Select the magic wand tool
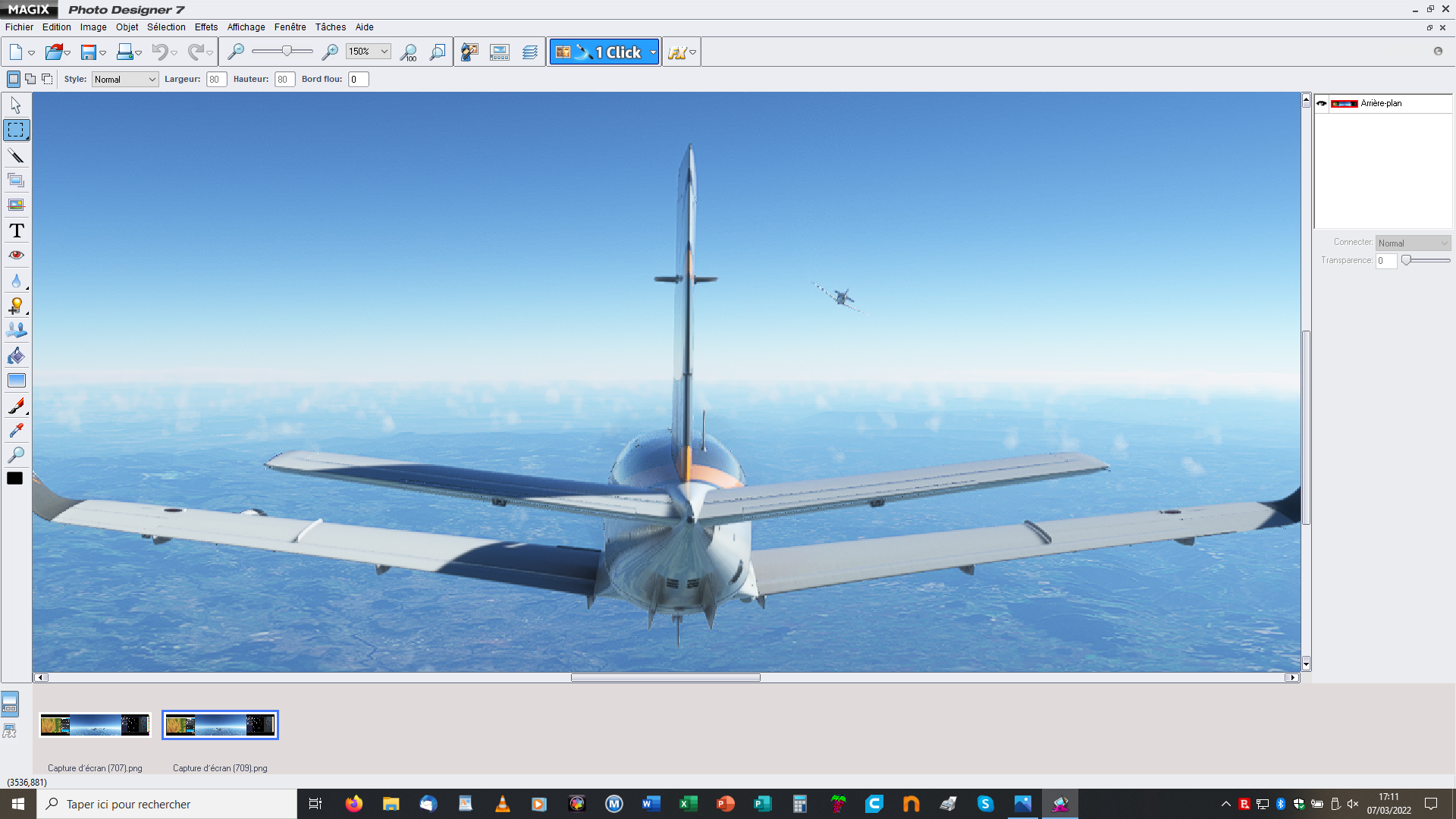1456x819 pixels. click(x=16, y=155)
